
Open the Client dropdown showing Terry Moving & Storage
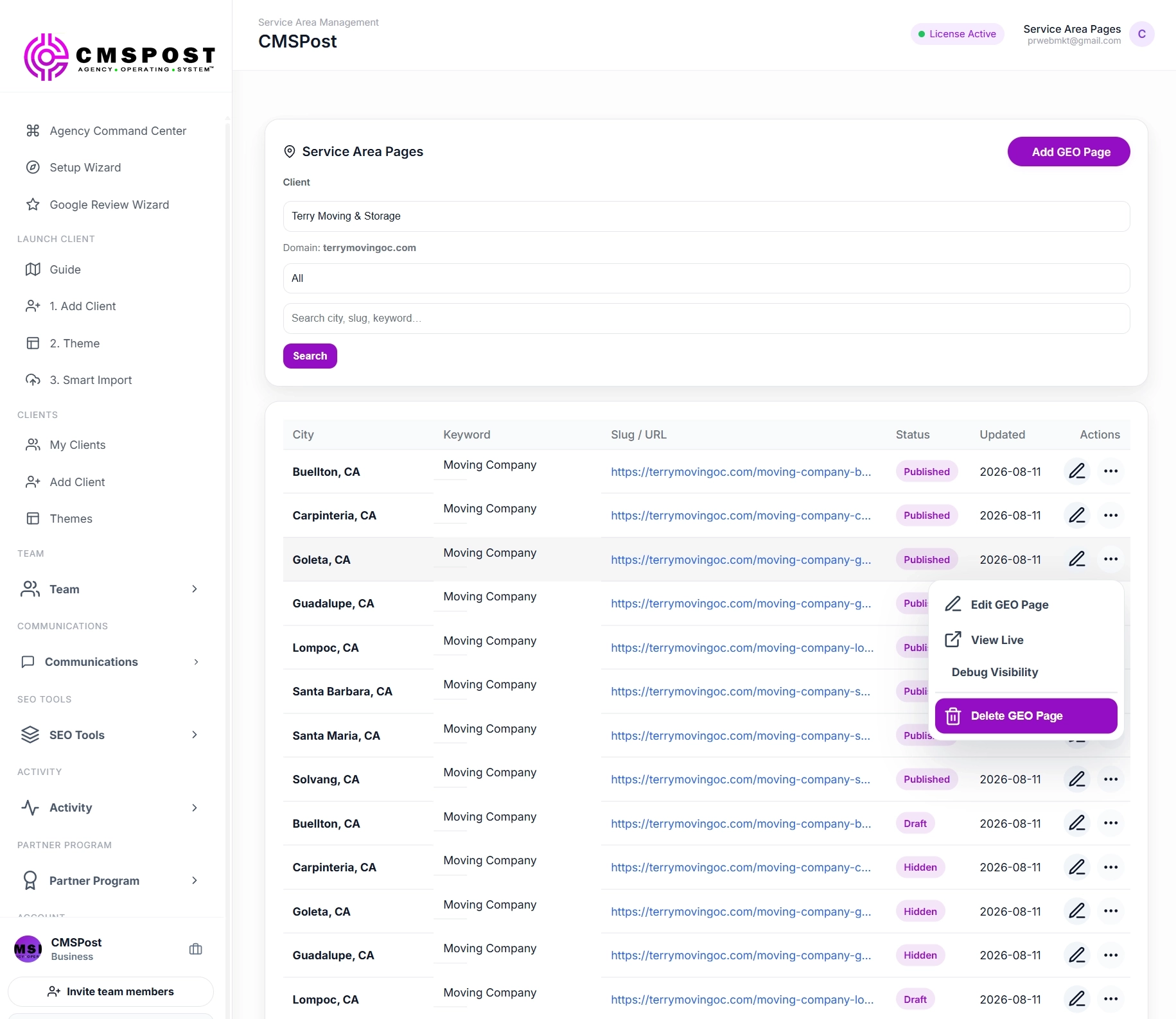coord(706,216)
